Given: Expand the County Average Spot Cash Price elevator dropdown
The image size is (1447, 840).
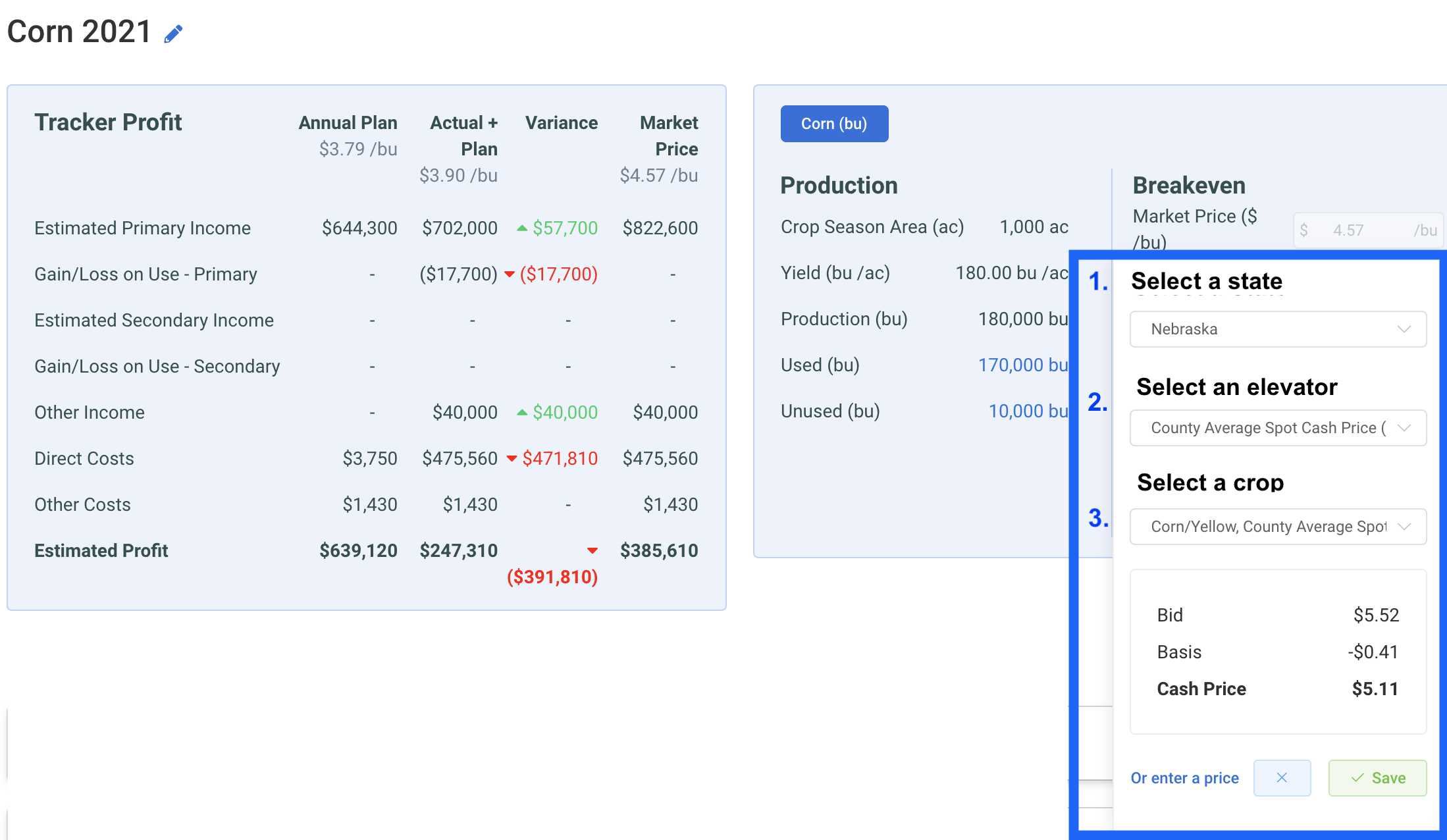Looking at the screenshot, I should 1278,428.
